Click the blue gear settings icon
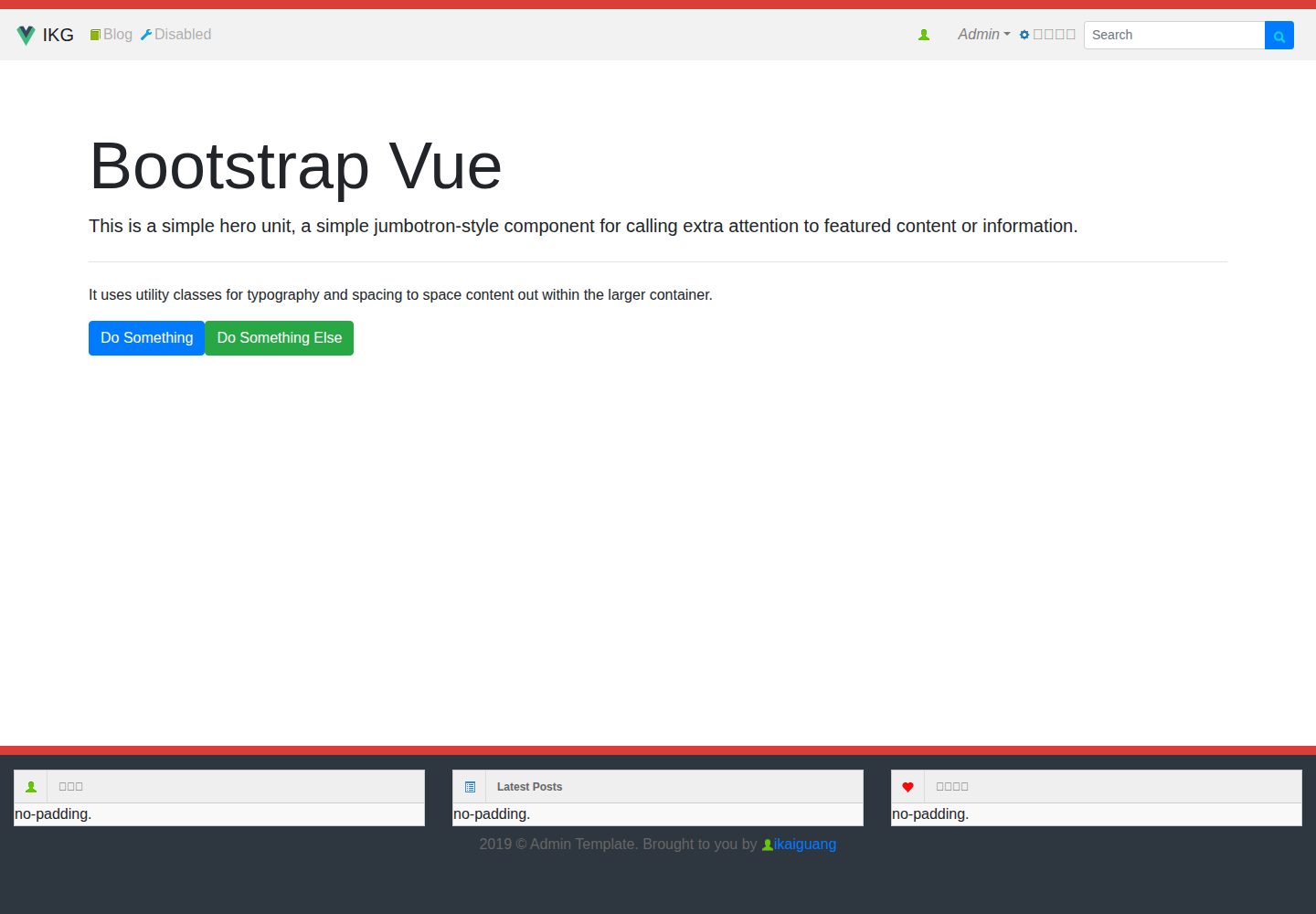Image resolution: width=1316 pixels, height=914 pixels. 1024,35
